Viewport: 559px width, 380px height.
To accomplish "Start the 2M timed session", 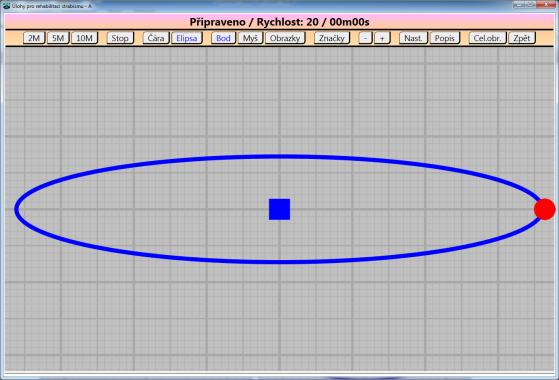I will (x=34, y=38).
